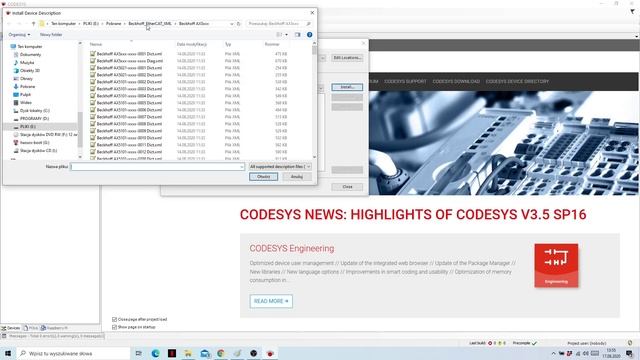The height and width of the screenshot is (360, 640).
Task: Click Nazwa column header
Action: pyautogui.click(x=96, y=44)
